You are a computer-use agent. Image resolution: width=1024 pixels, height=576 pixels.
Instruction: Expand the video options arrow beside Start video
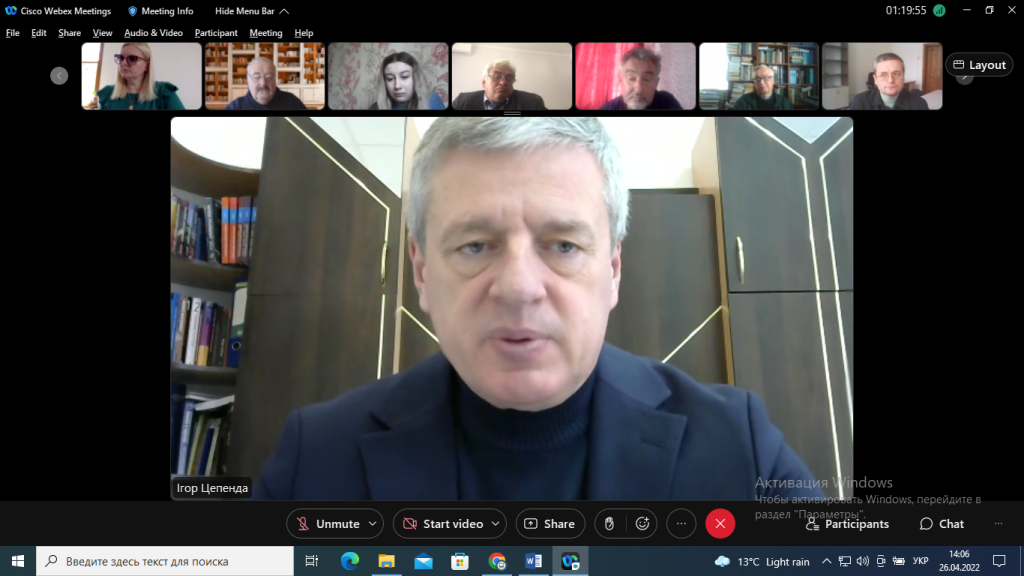point(496,524)
